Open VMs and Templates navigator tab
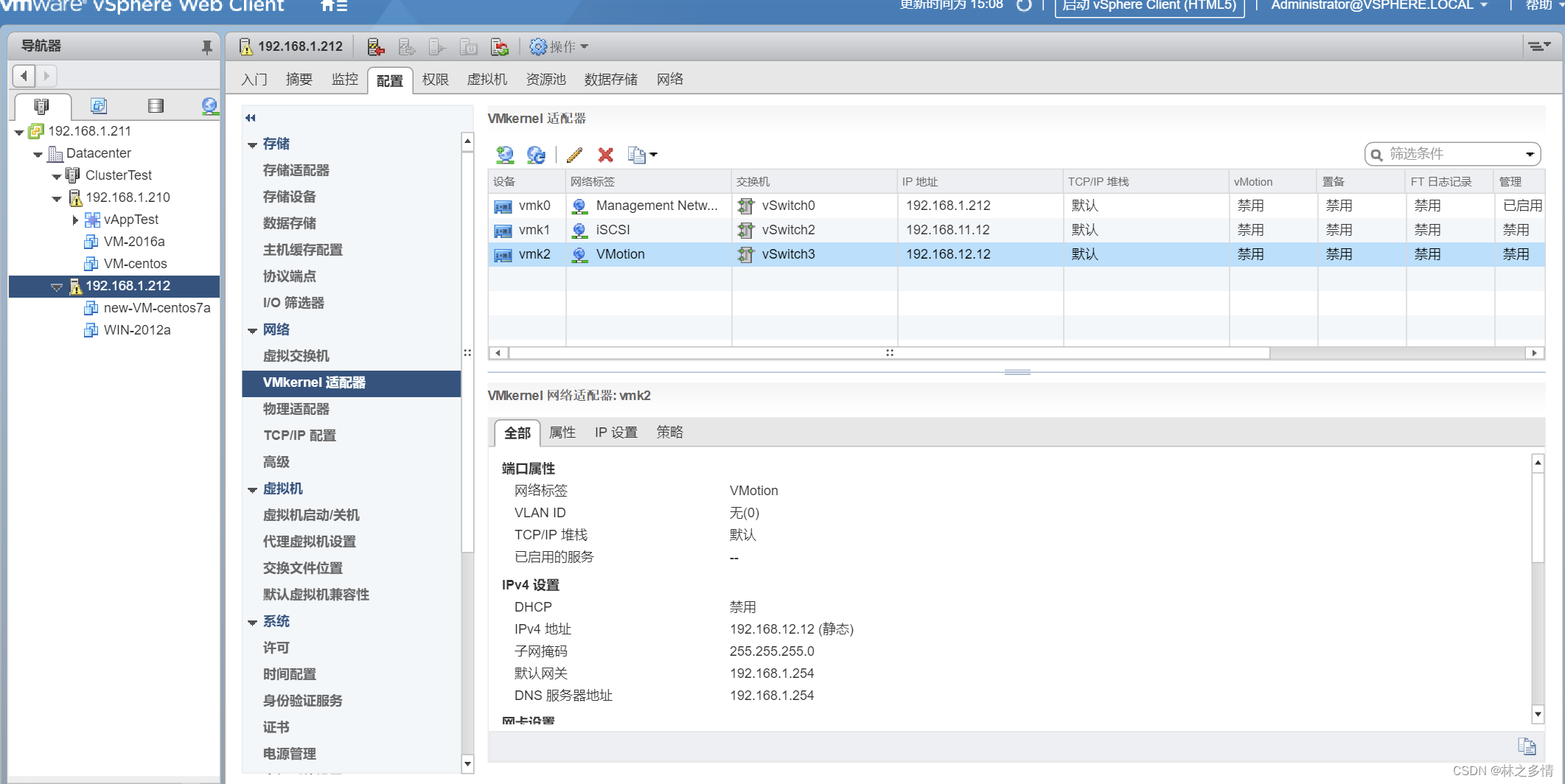This screenshot has height=784, width=1565. [99, 106]
